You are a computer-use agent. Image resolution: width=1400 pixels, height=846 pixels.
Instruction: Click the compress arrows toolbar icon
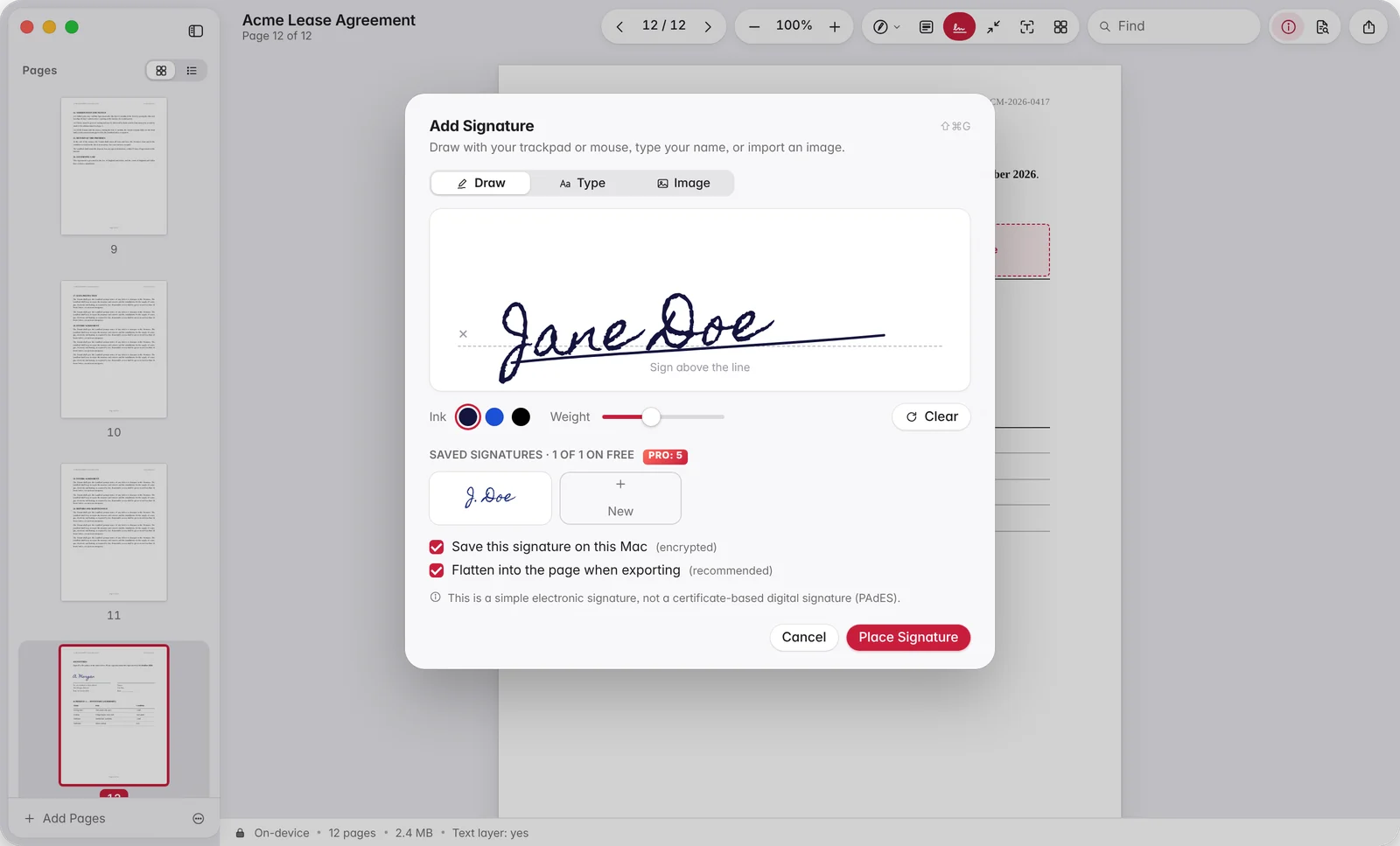coord(993,27)
